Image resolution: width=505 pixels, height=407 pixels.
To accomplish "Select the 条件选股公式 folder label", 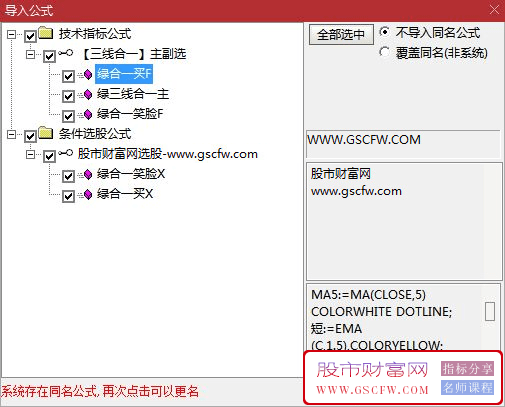I will point(95,134).
